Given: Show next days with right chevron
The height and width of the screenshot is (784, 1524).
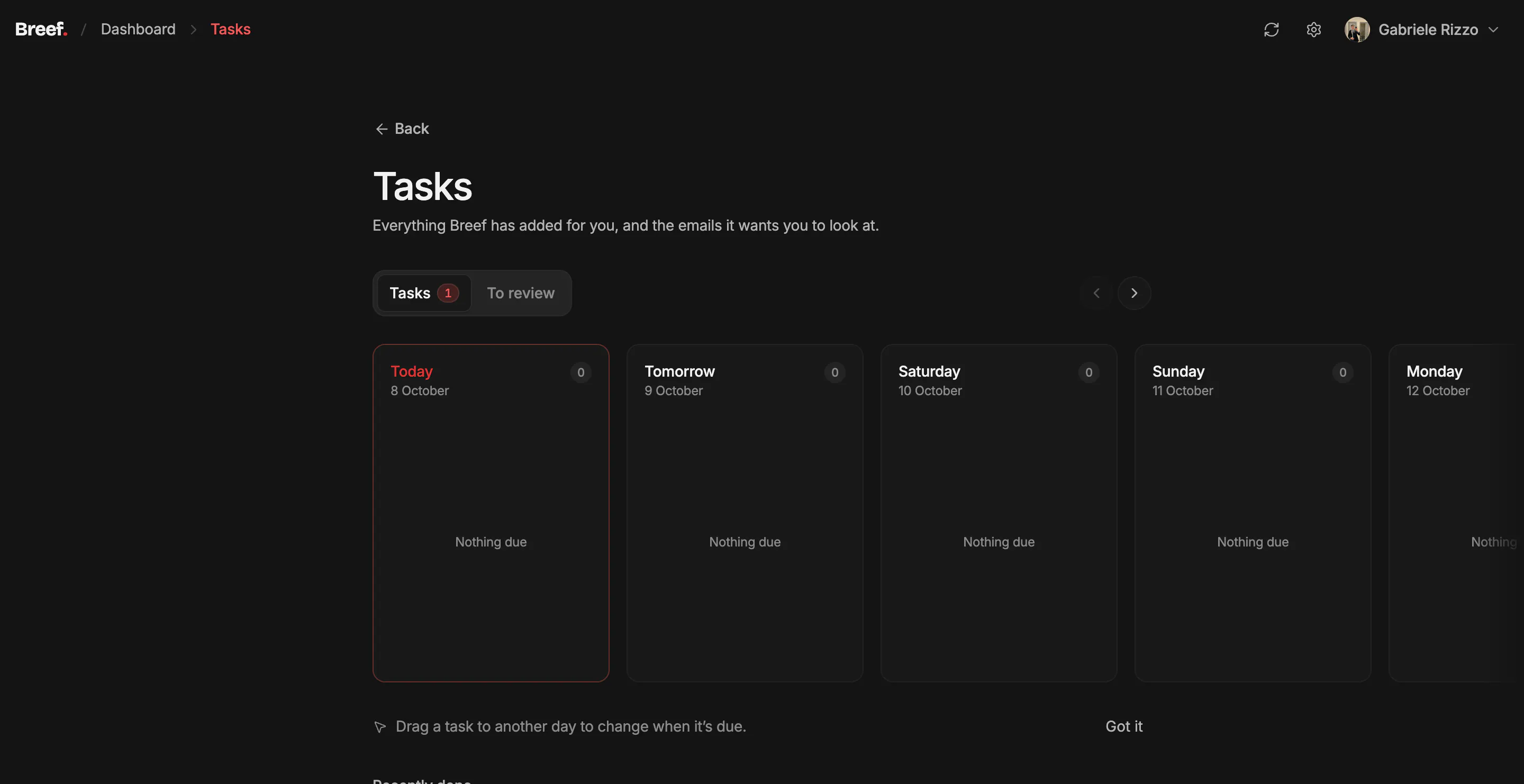Looking at the screenshot, I should click(x=1133, y=293).
